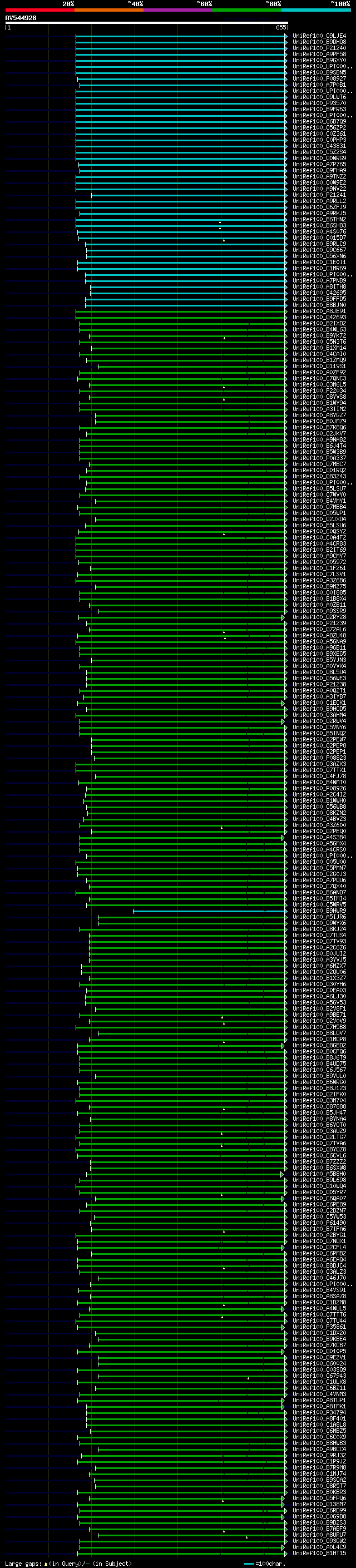Select the UniRef100_Q9C667 label

pyautogui.click(x=319, y=250)
